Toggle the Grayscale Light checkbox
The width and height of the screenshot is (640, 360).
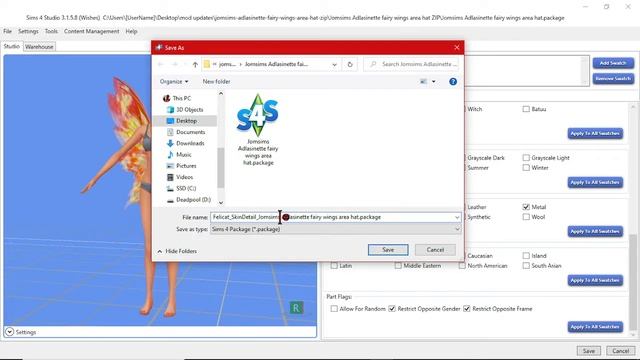tap(526, 158)
